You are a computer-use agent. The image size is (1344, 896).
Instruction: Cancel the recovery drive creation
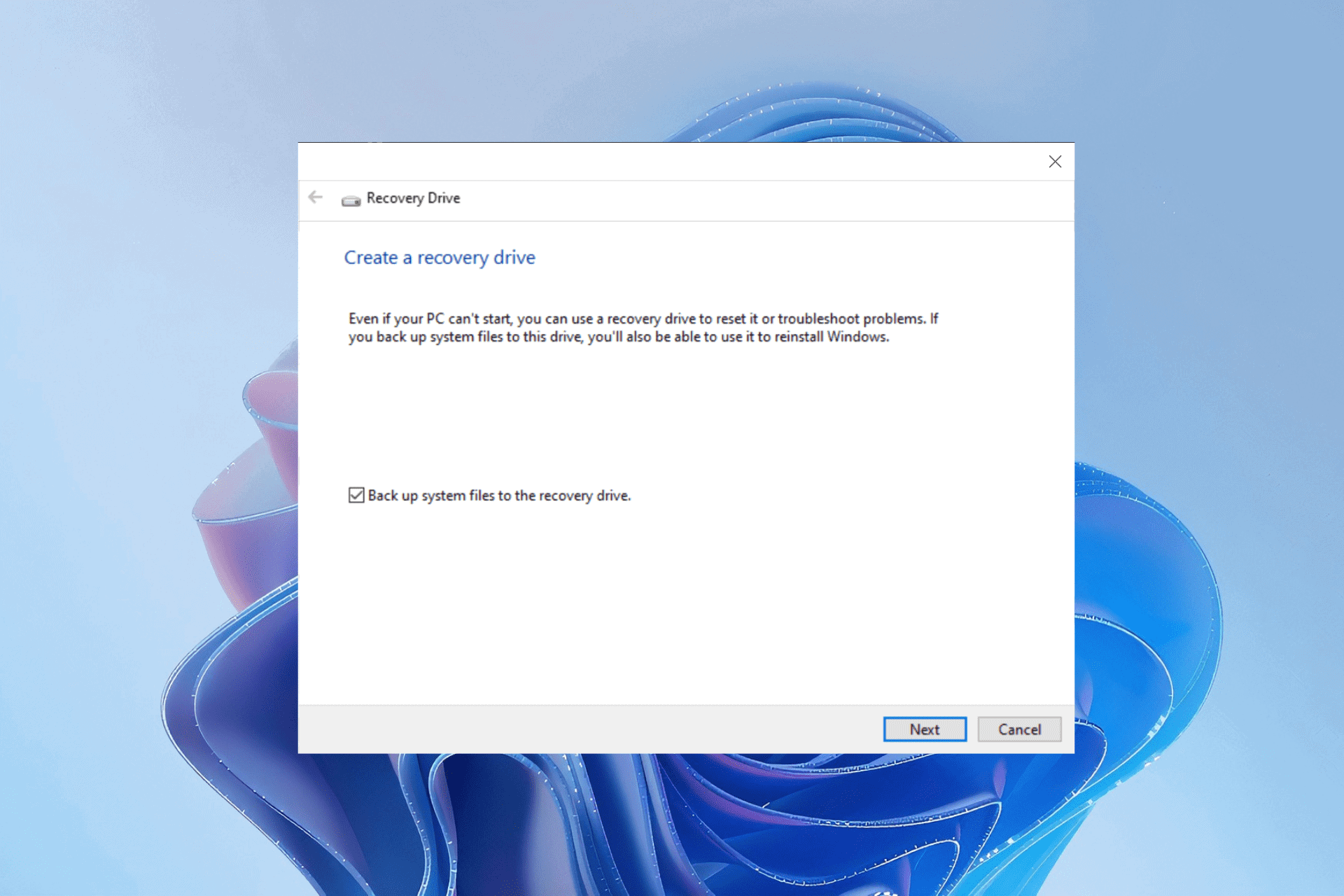point(1019,729)
